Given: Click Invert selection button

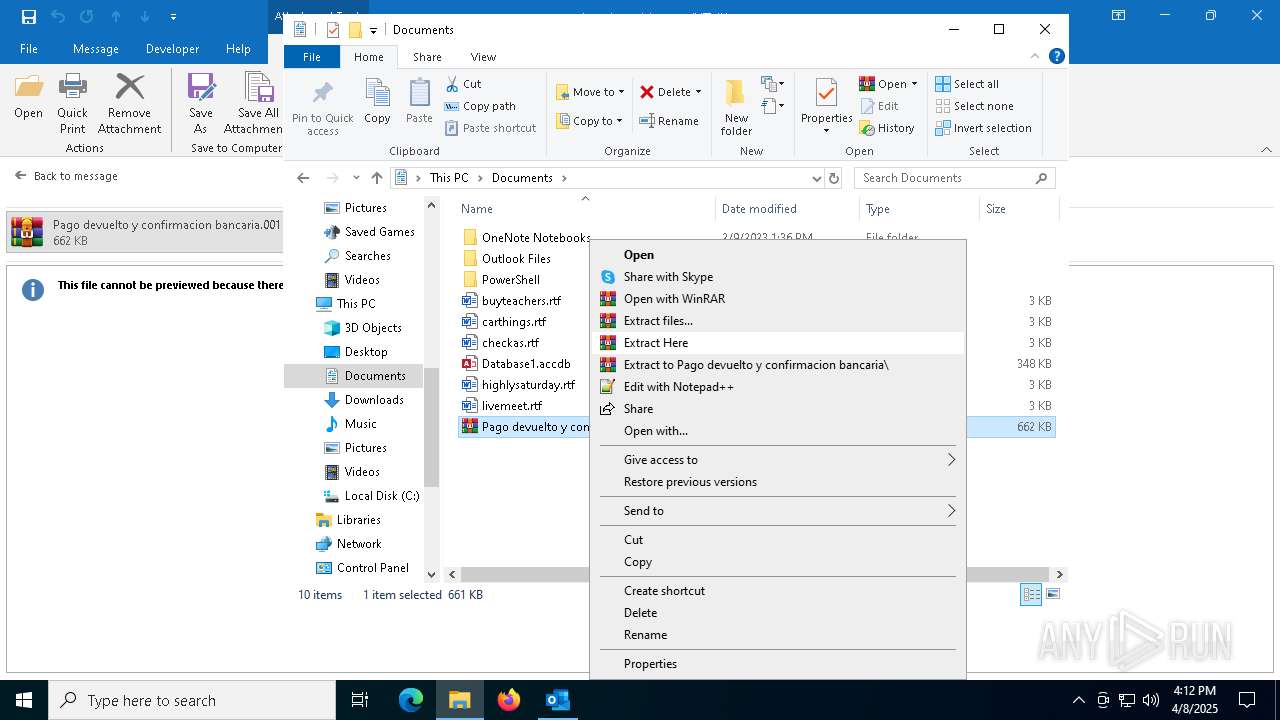Looking at the screenshot, I should pos(984,128).
